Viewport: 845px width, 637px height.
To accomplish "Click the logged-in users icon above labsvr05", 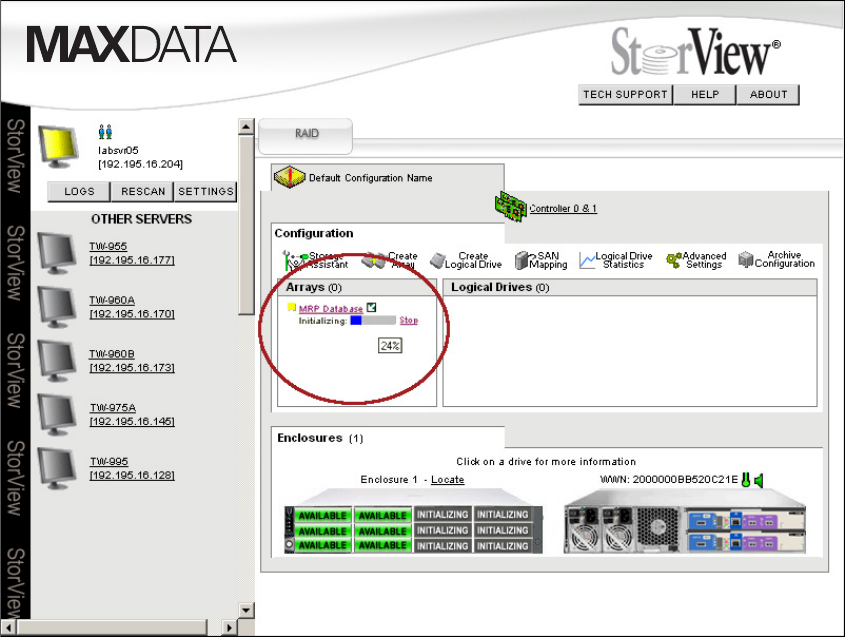I will pyautogui.click(x=106, y=131).
